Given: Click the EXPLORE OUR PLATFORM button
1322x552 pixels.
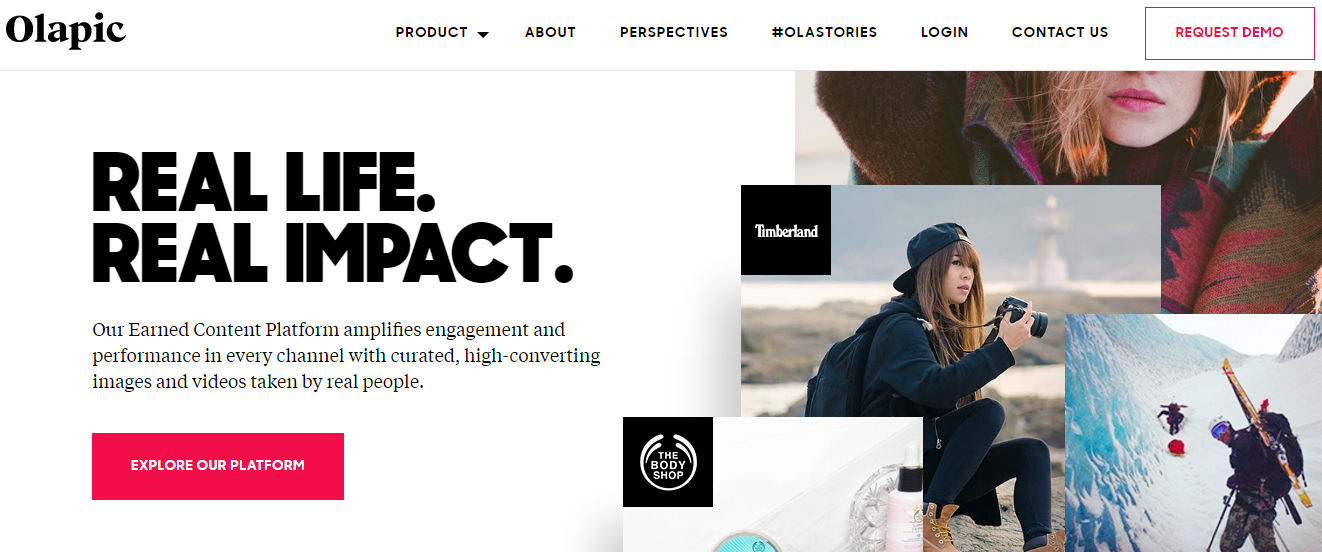Looking at the screenshot, I should point(218,466).
